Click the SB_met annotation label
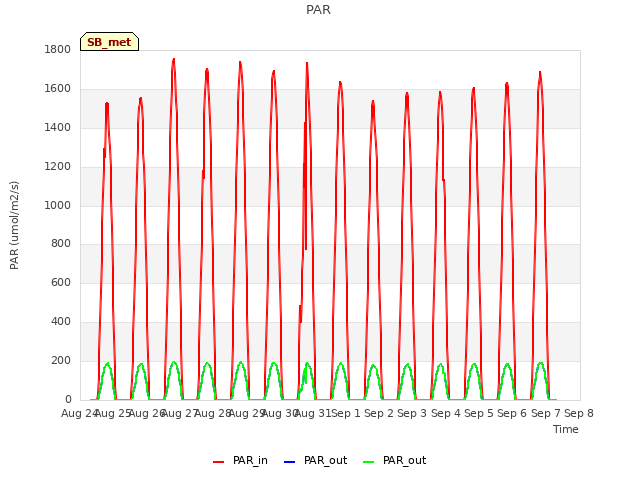The height and width of the screenshot is (480, 640). point(109,42)
